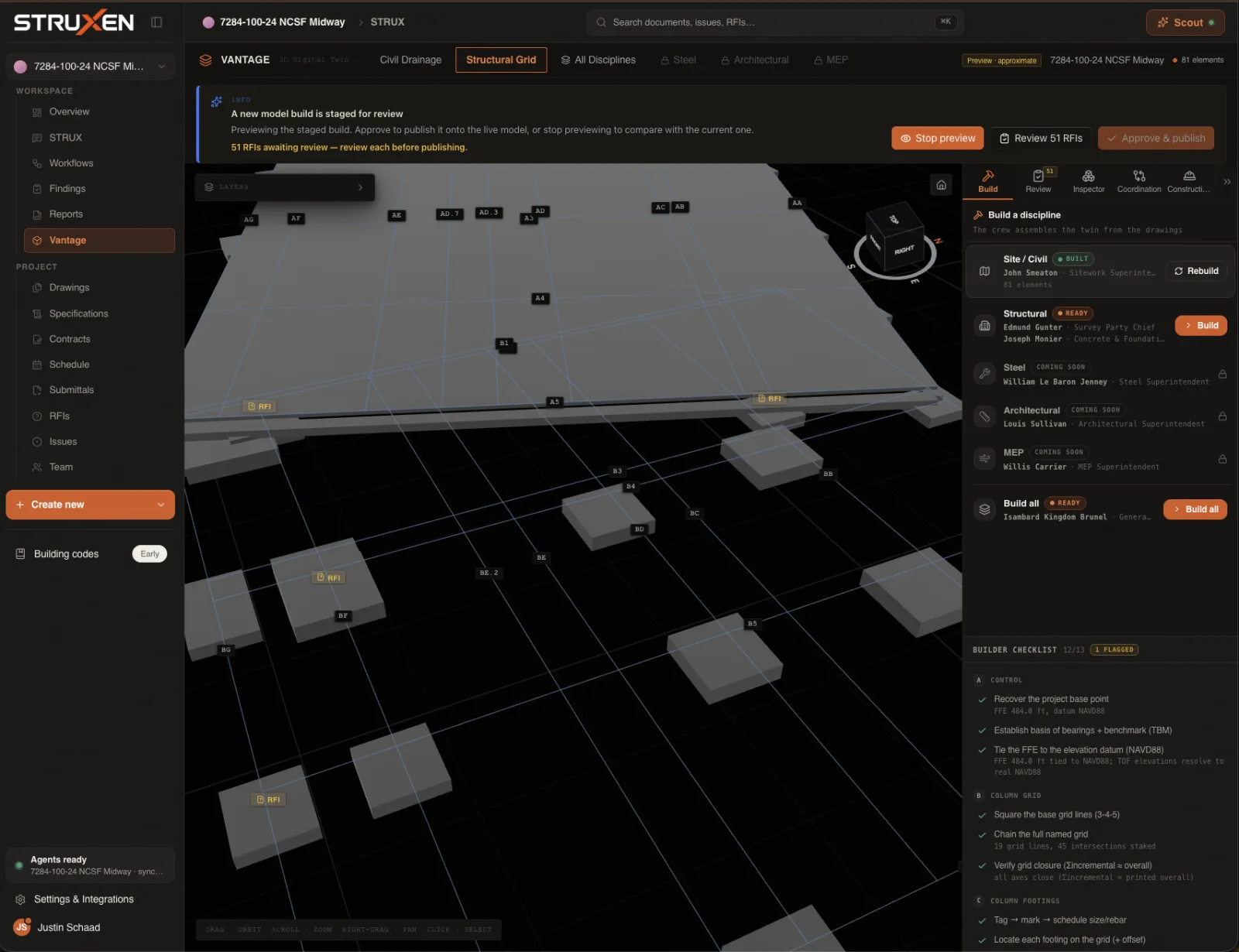Click the Stop preview button
The width and height of the screenshot is (1239, 952).
coord(938,138)
